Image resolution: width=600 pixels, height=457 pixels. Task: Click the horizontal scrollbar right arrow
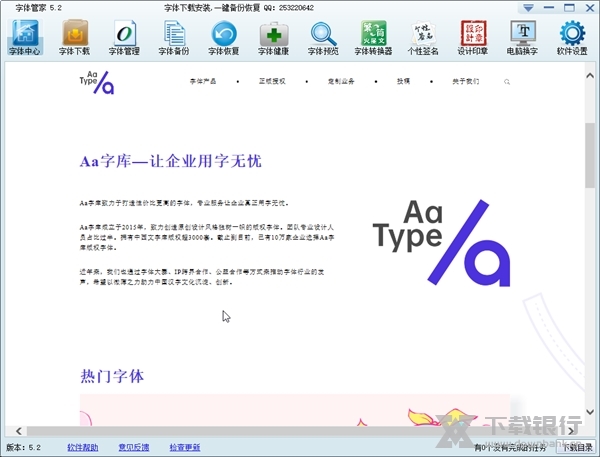571,431
